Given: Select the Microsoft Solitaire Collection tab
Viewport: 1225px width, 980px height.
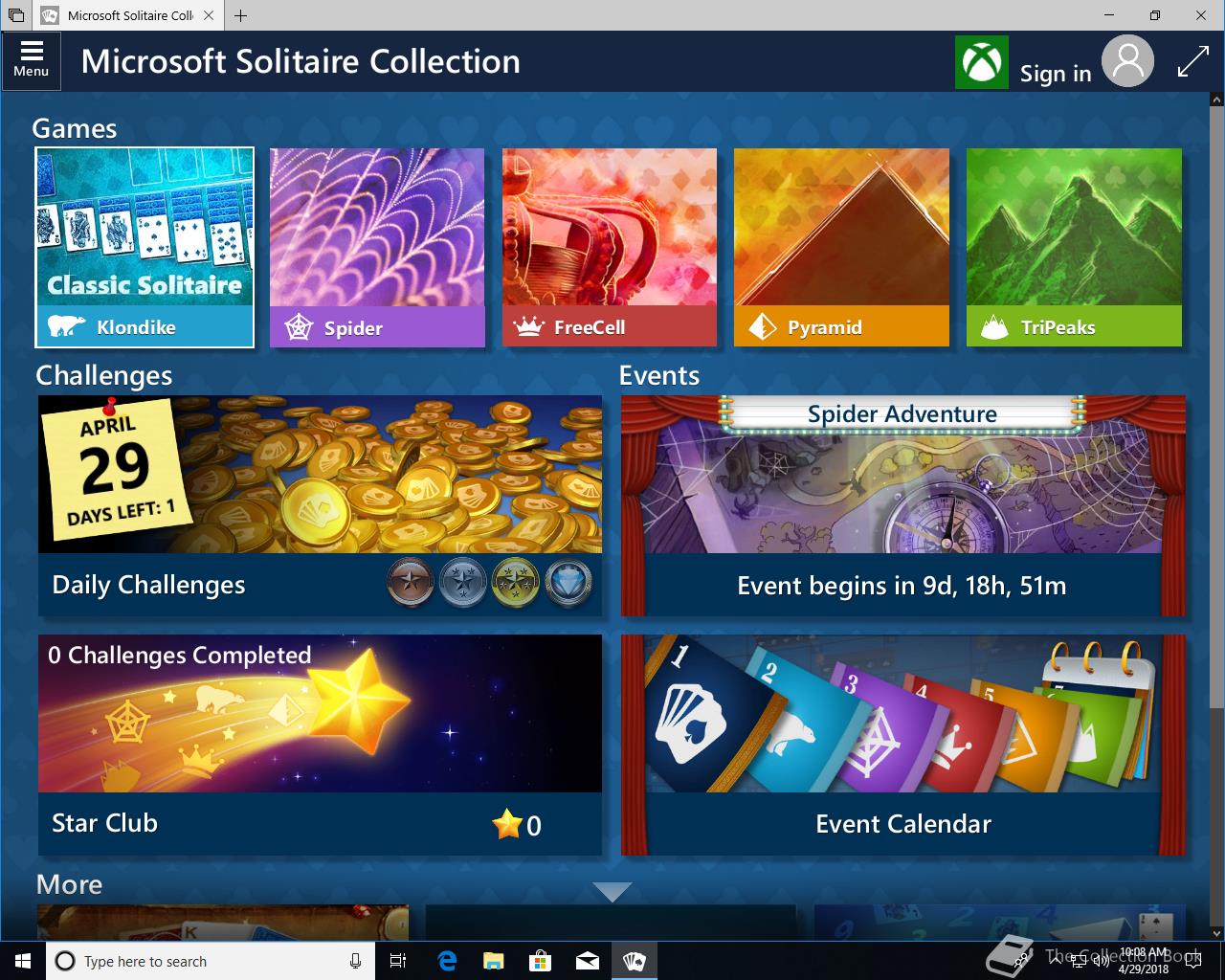Looking at the screenshot, I should tap(129, 15).
